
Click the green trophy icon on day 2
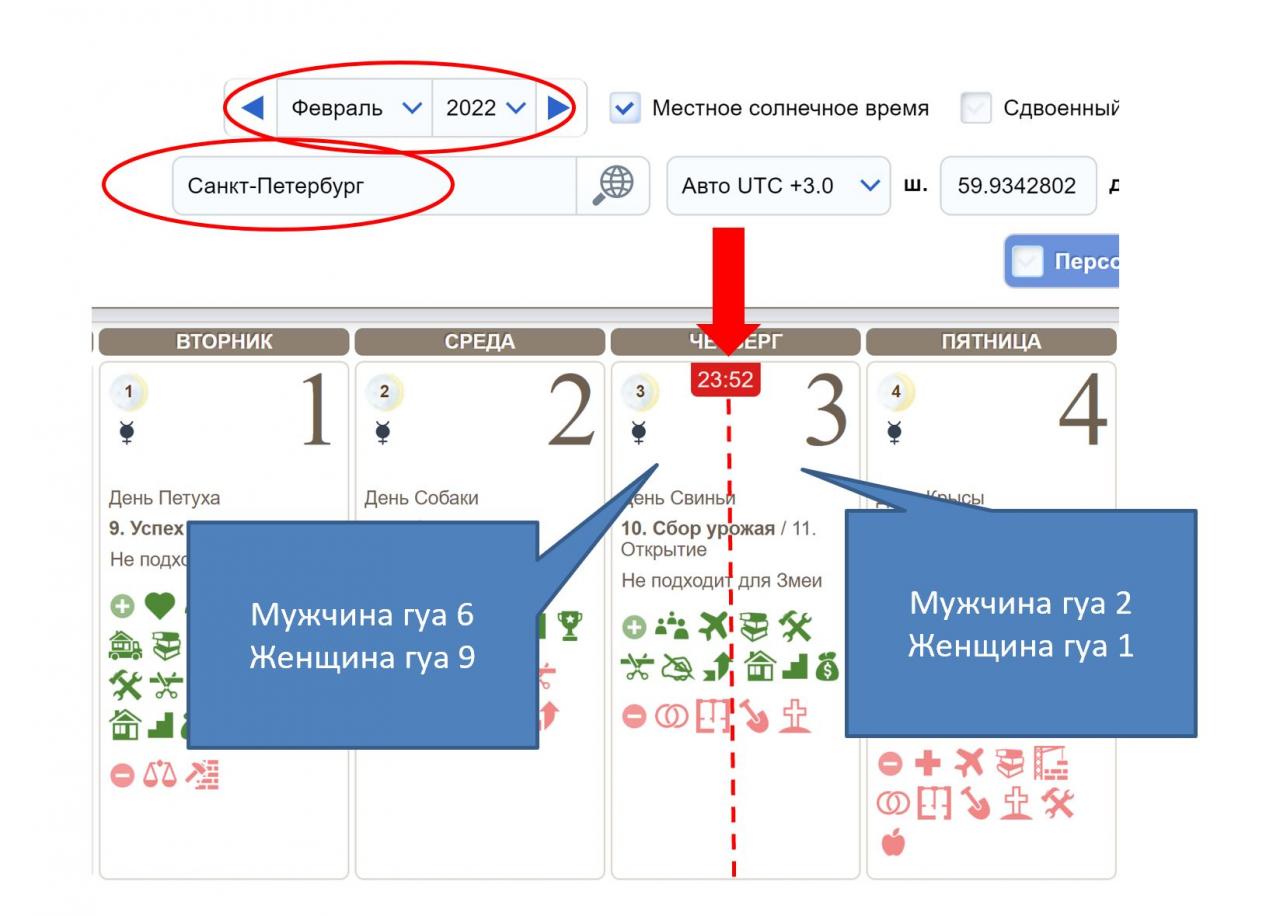coord(573,626)
